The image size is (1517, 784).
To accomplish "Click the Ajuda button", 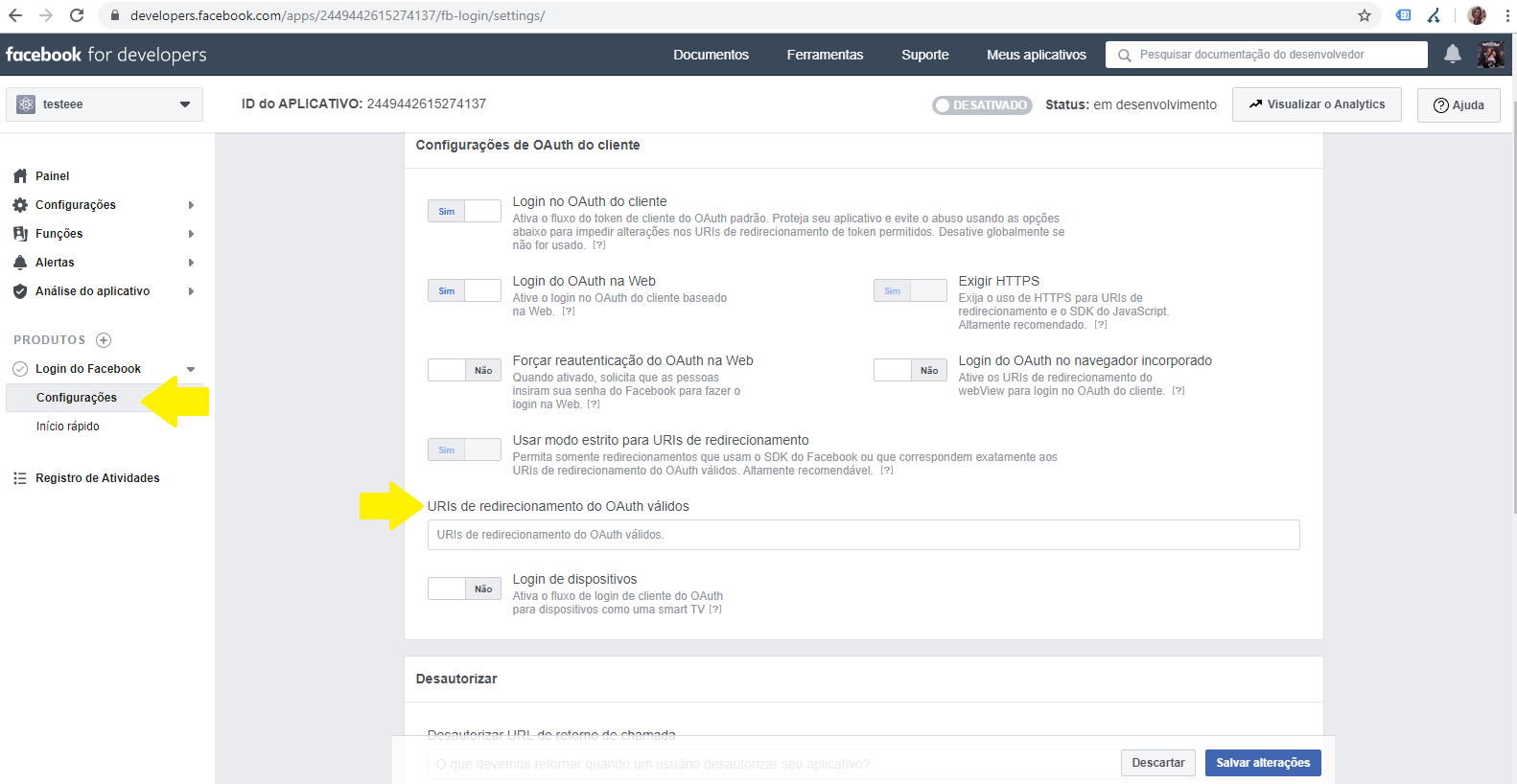I will (1459, 104).
